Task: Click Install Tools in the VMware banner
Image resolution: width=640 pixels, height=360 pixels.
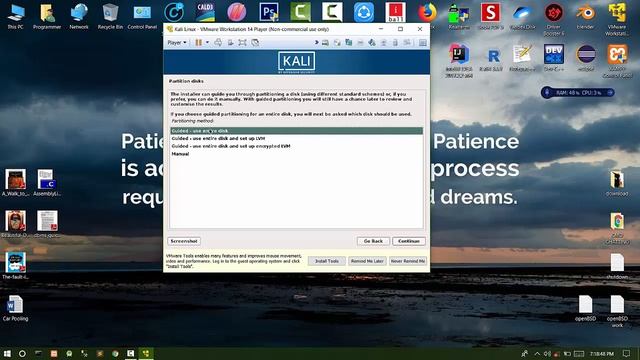Action: point(327,261)
